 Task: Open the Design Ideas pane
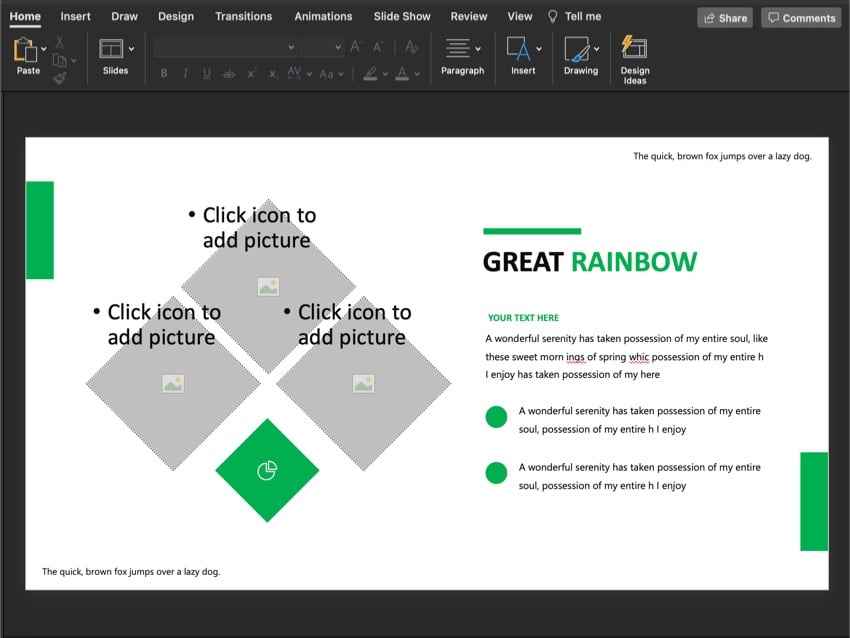634,49
